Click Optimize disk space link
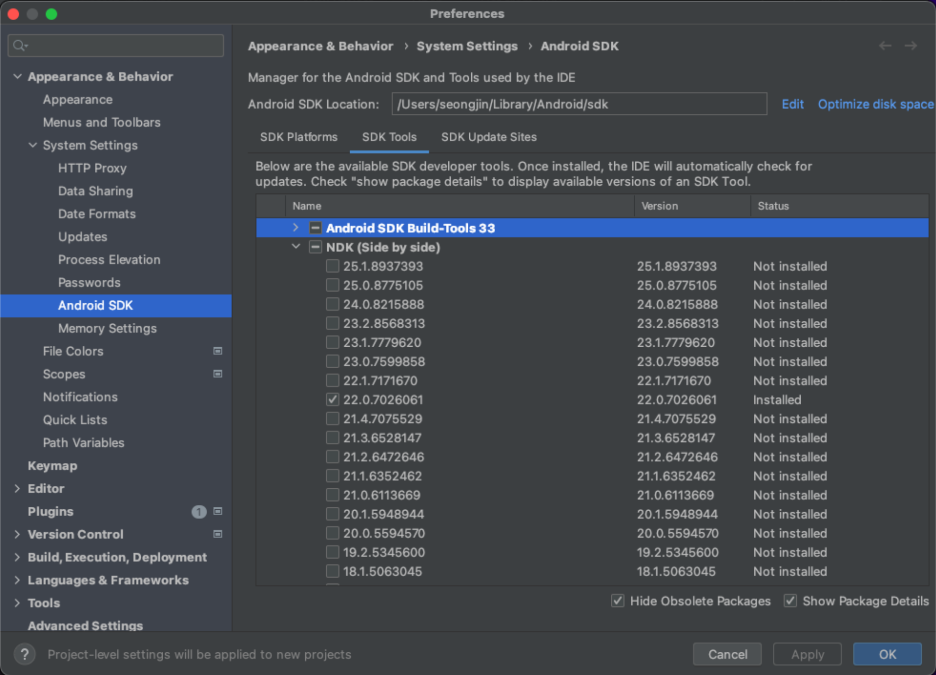The image size is (936, 675). click(x=876, y=104)
